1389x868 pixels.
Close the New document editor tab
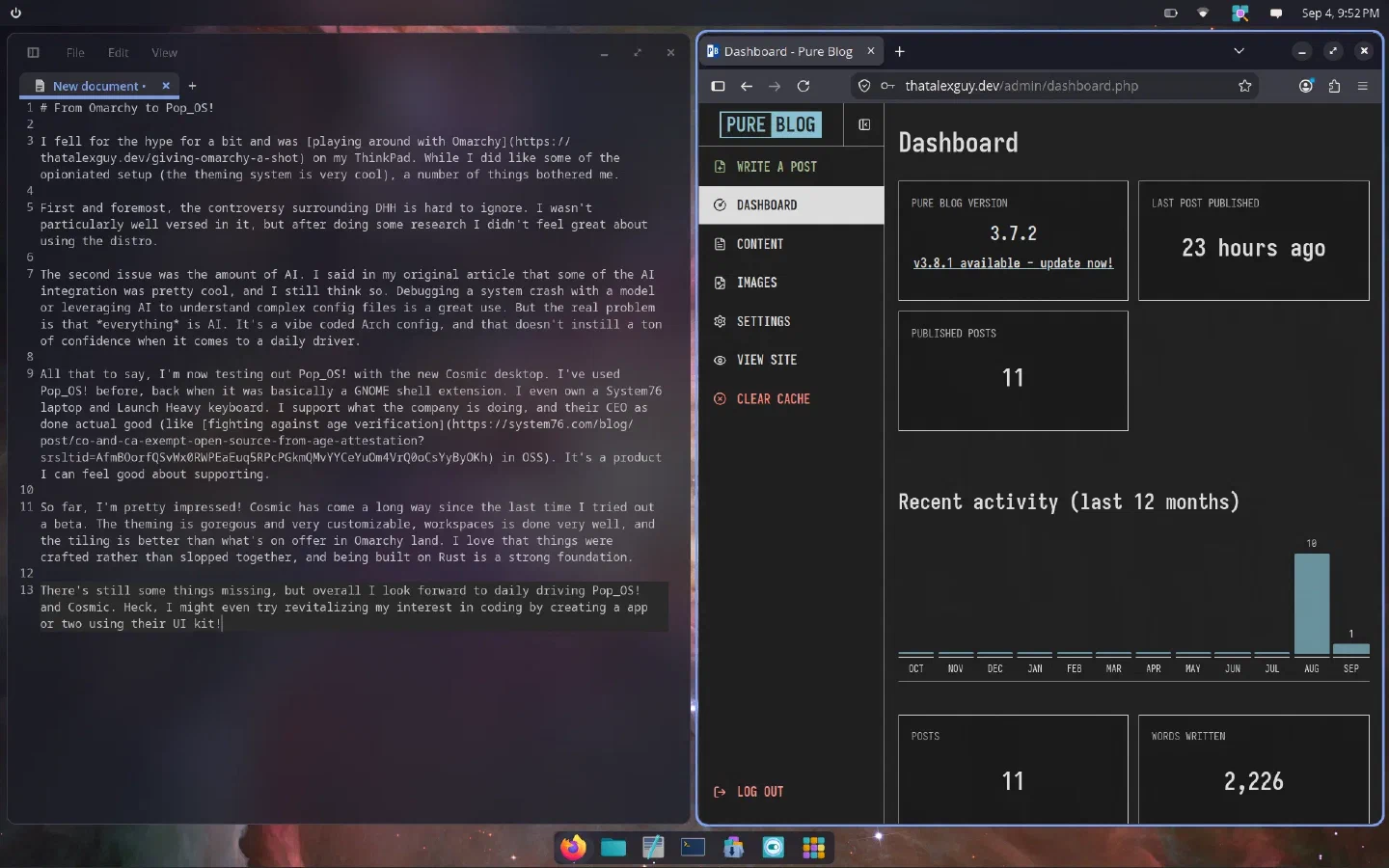coord(166,86)
